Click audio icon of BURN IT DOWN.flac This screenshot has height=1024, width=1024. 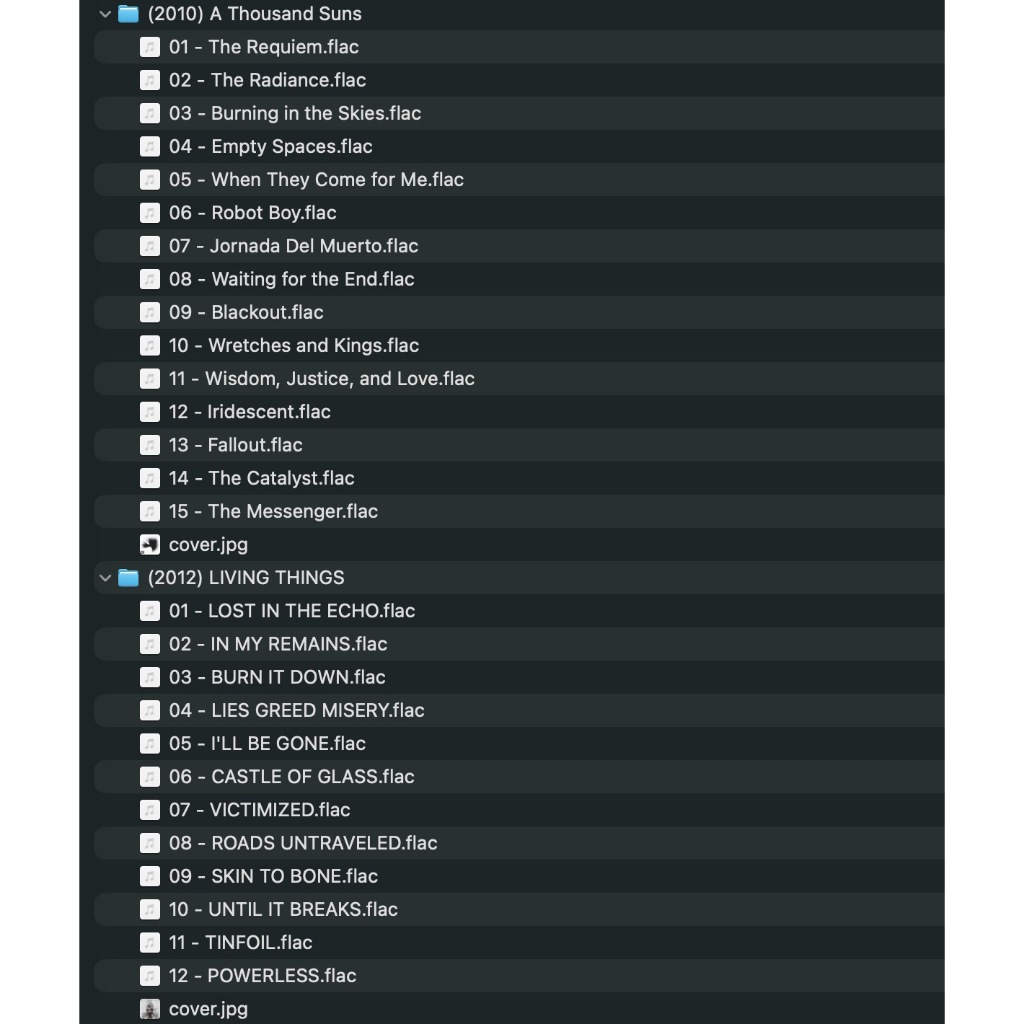pos(150,677)
